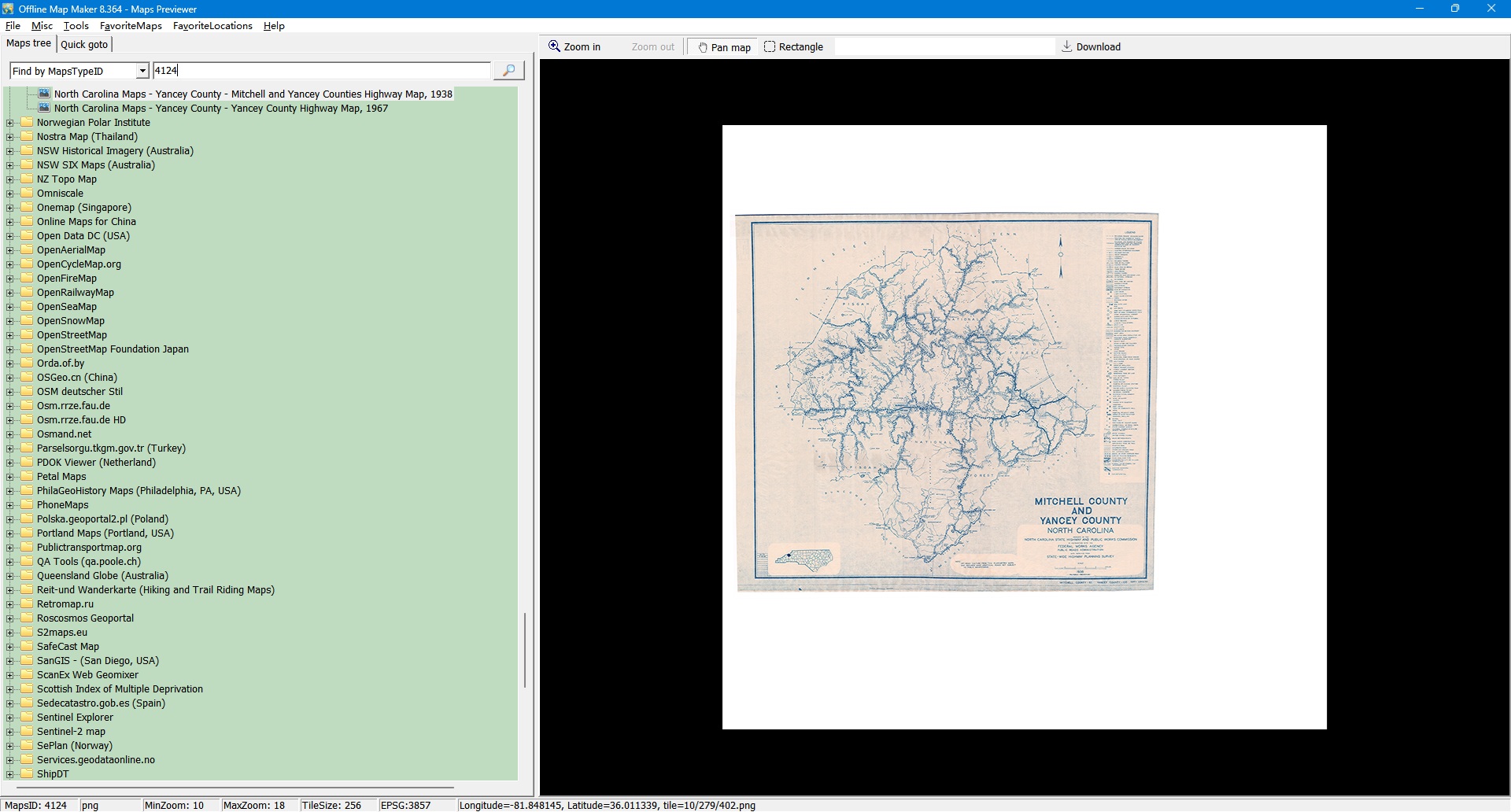
Task: Select the Rectangle selection tool
Action: [x=793, y=47]
